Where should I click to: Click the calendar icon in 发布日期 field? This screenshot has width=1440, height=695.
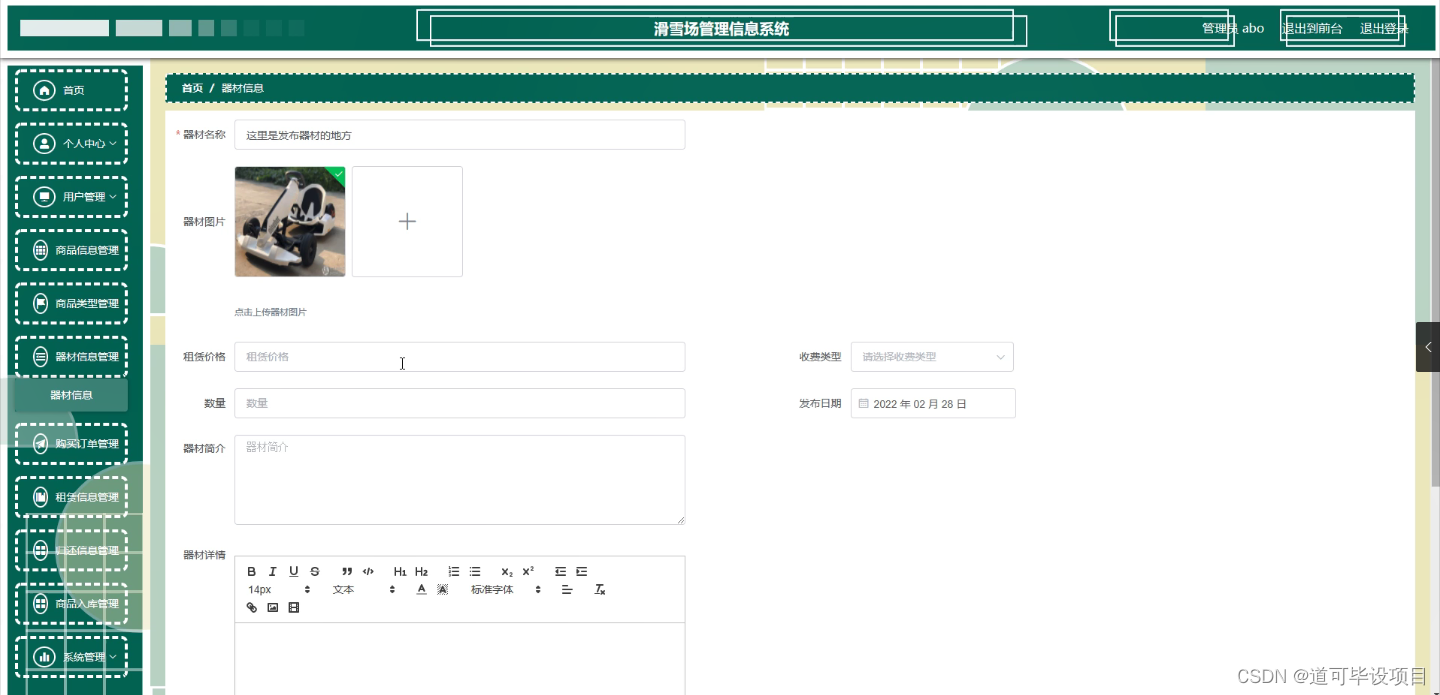coord(864,404)
